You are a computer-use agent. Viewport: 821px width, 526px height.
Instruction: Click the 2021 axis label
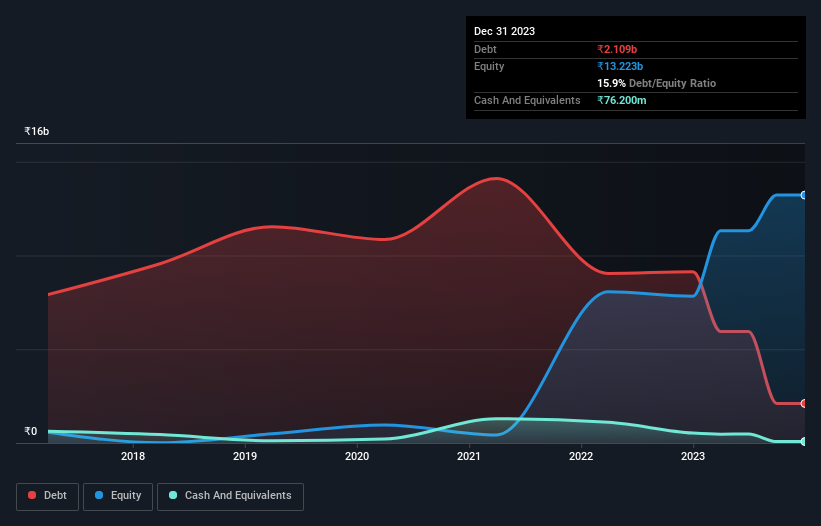469,456
